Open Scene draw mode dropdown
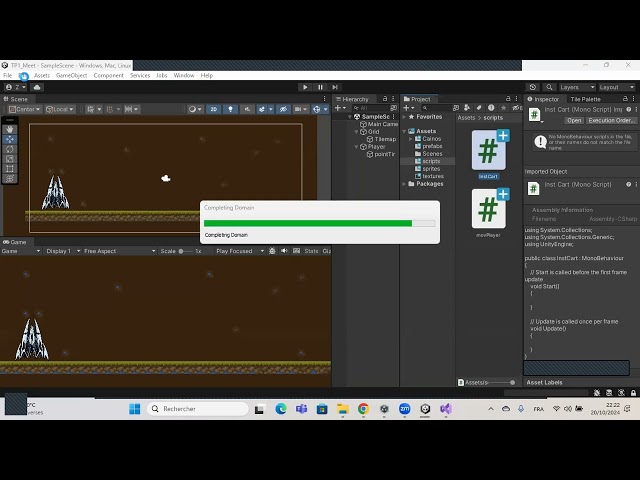Viewport: 640px width, 480px height. coord(195,109)
